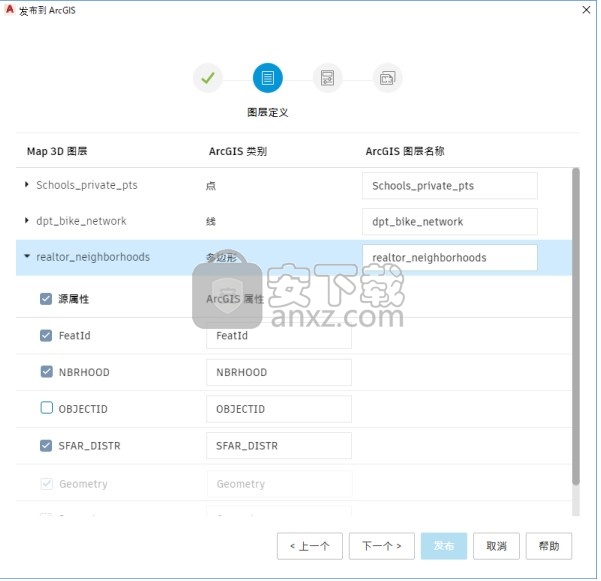
Task: Proceed with the 下一个 button
Action: coord(382,546)
